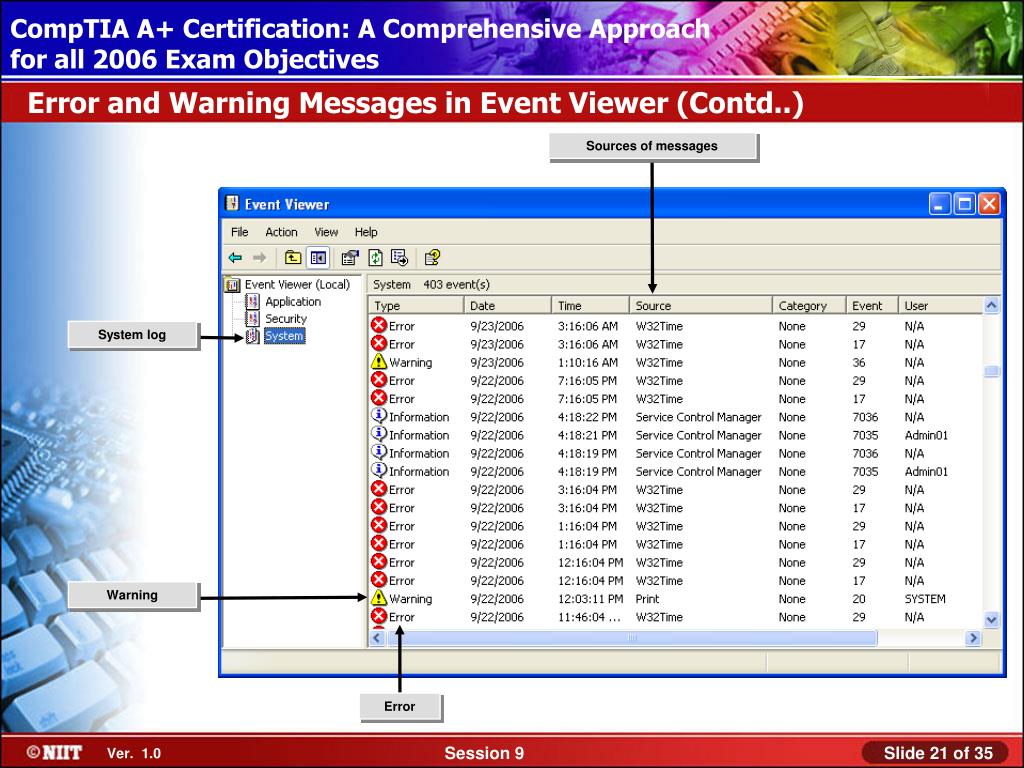Click the Security log icon
This screenshot has width=1024, height=768.
(253, 319)
